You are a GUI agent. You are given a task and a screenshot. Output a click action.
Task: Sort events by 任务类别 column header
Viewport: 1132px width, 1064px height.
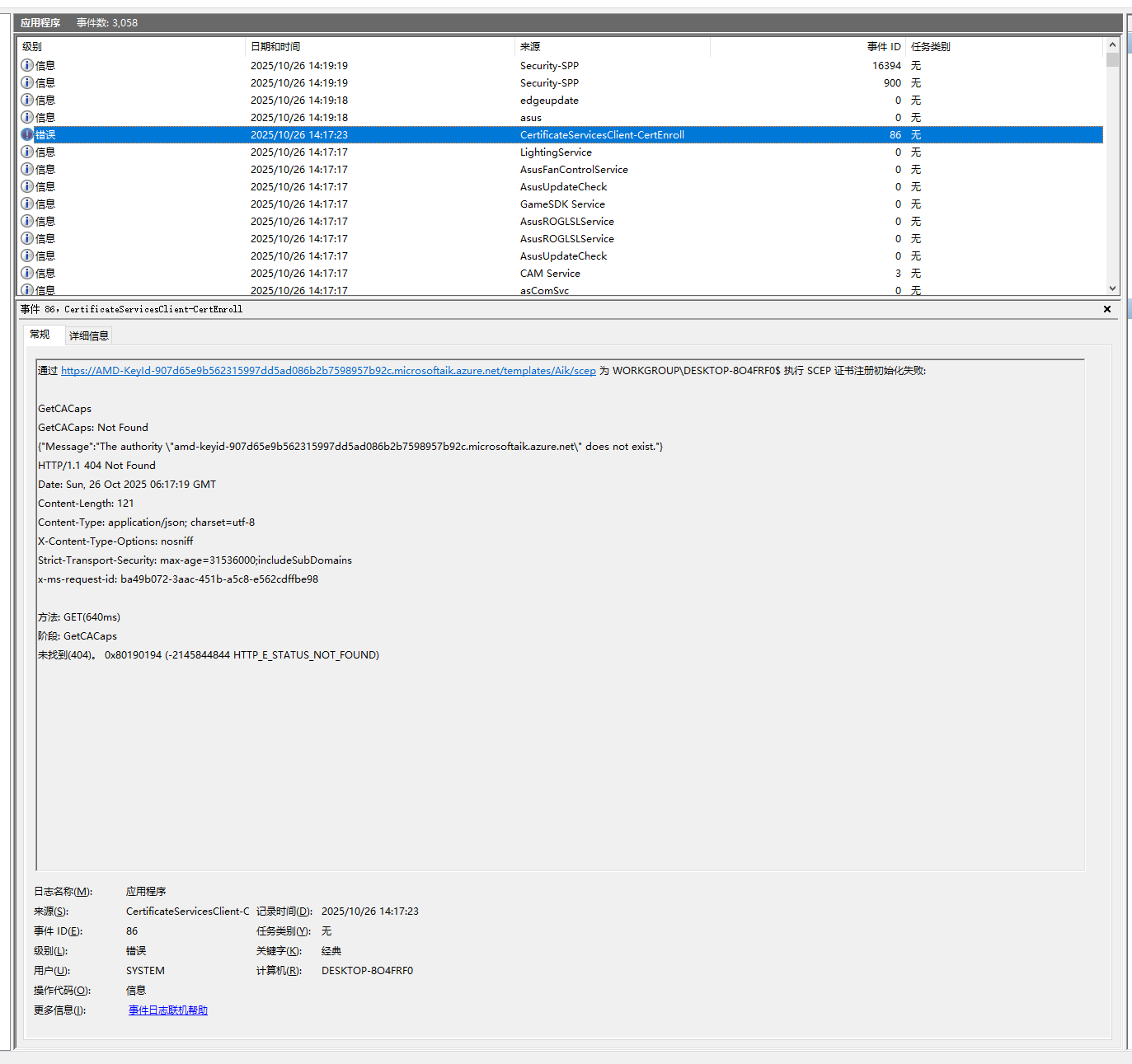click(1004, 47)
